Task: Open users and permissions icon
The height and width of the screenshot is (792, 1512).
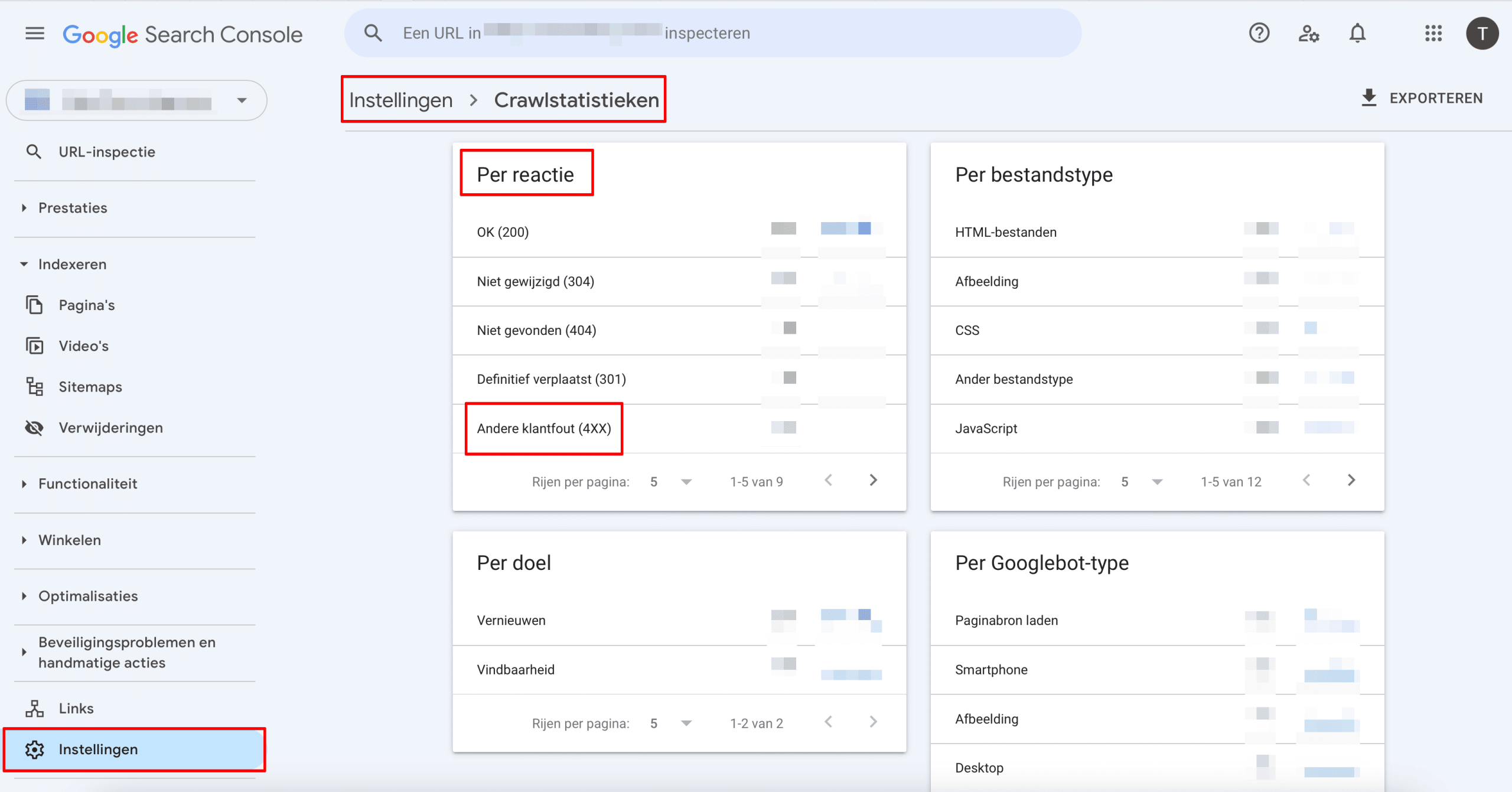Action: click(1309, 33)
